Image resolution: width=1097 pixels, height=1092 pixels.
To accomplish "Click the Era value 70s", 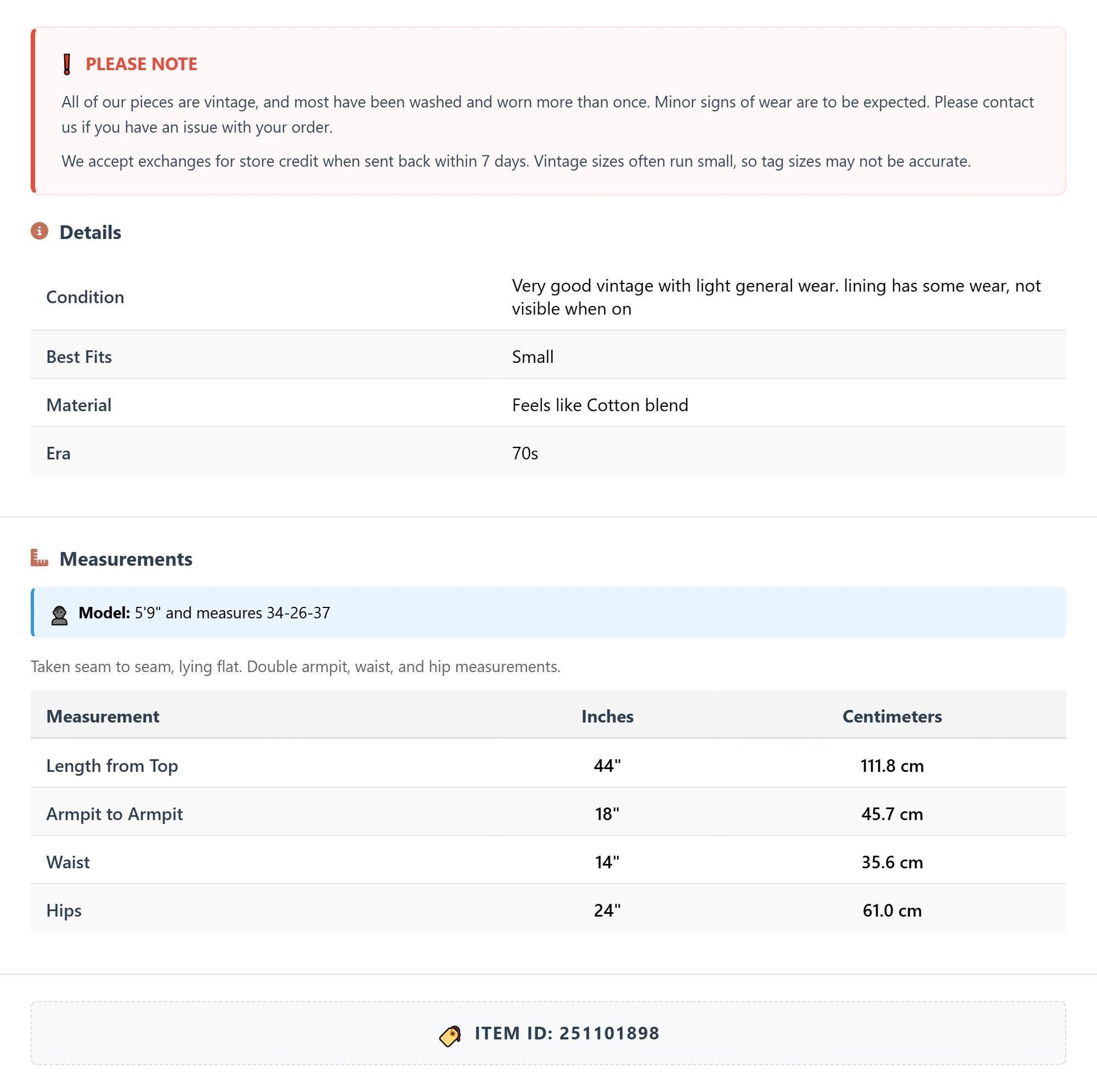I will [x=525, y=453].
